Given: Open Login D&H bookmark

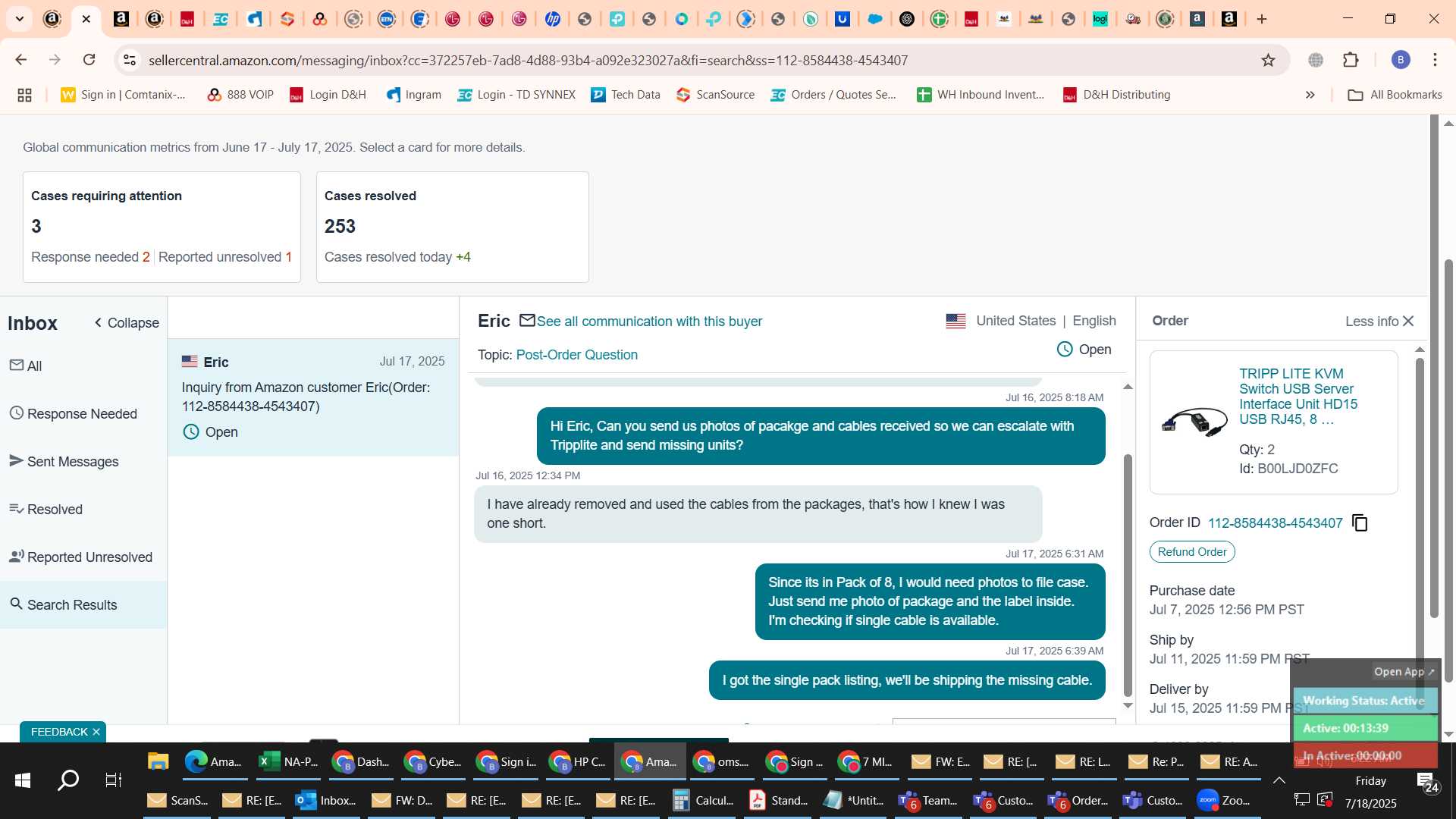Looking at the screenshot, I should click(328, 95).
